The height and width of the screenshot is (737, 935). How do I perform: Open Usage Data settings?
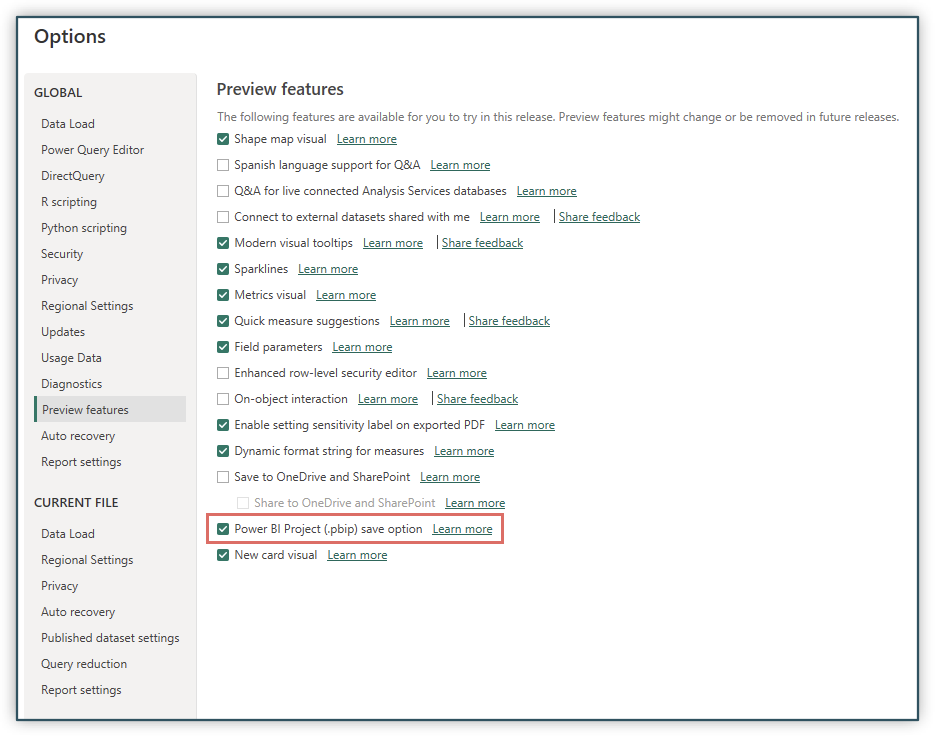[x=72, y=358]
